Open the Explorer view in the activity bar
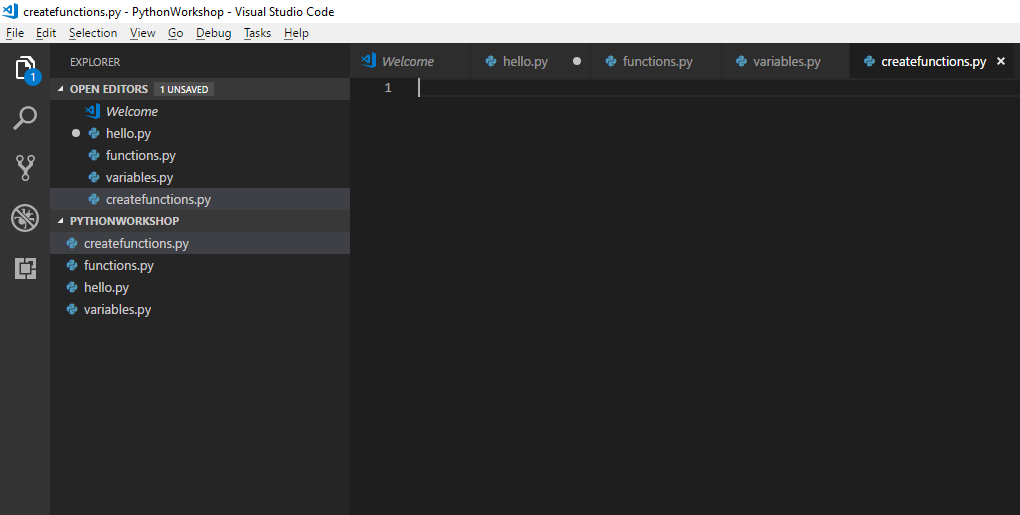Screen dimensions: 1020x515 pos(25,68)
